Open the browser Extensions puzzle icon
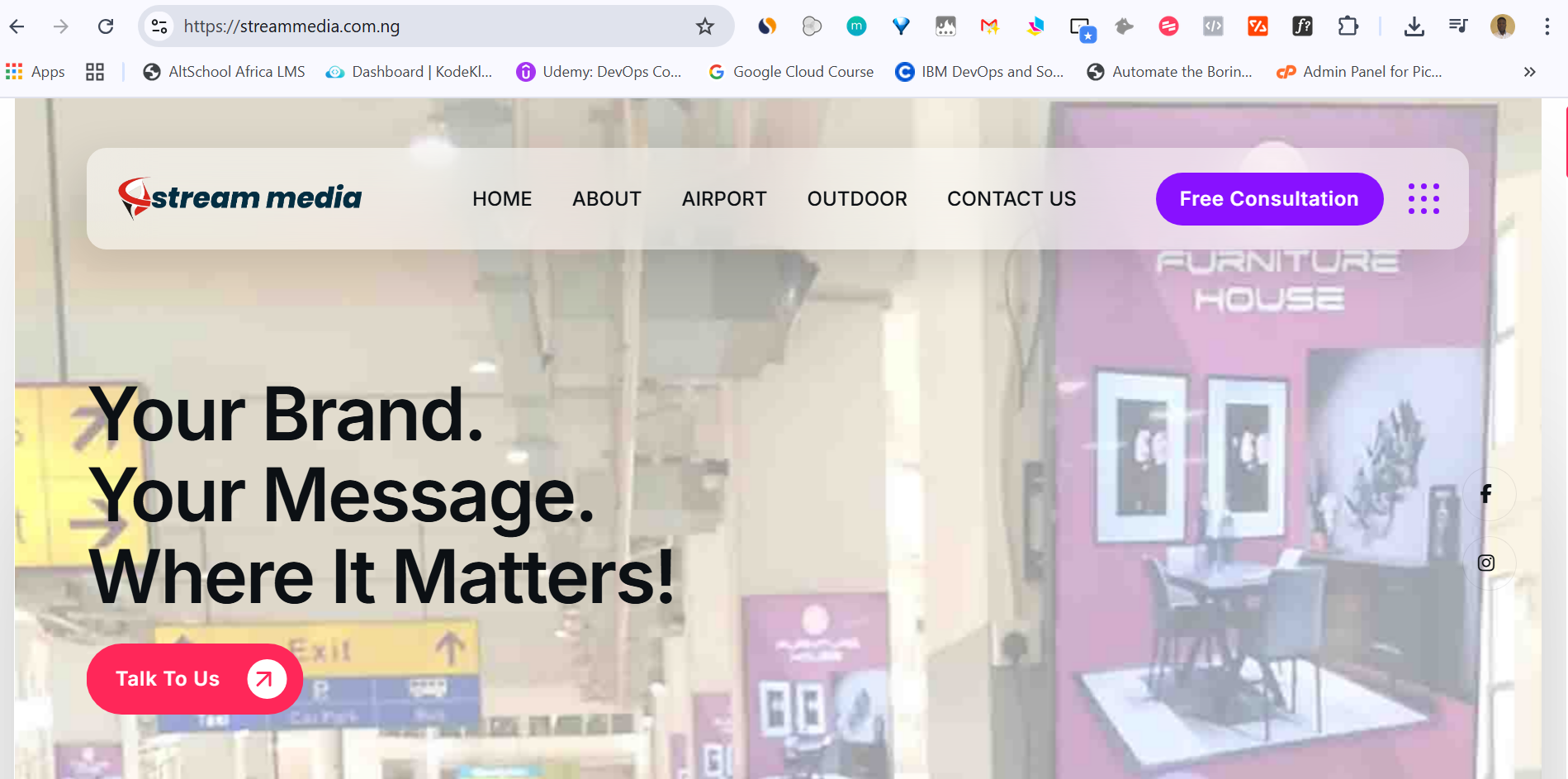 (x=1348, y=26)
